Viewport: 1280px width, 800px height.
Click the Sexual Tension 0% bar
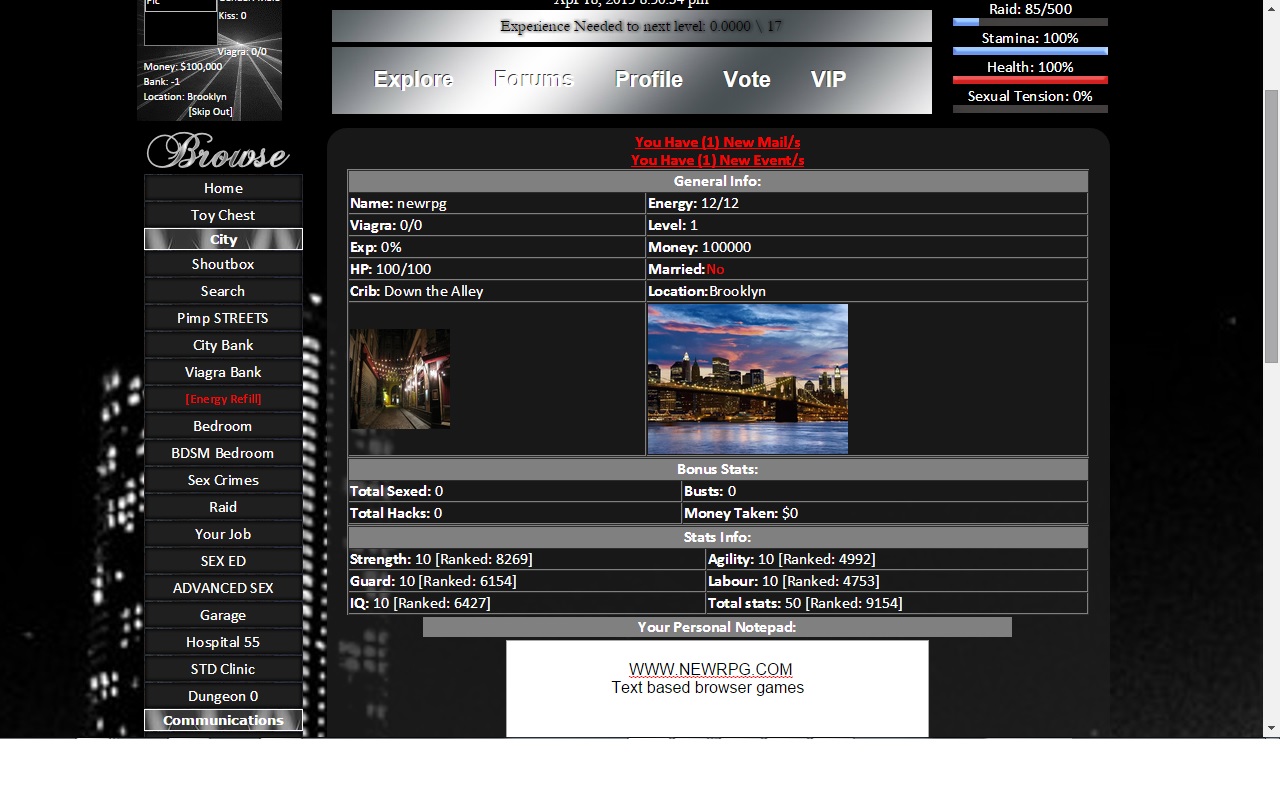(1030, 109)
